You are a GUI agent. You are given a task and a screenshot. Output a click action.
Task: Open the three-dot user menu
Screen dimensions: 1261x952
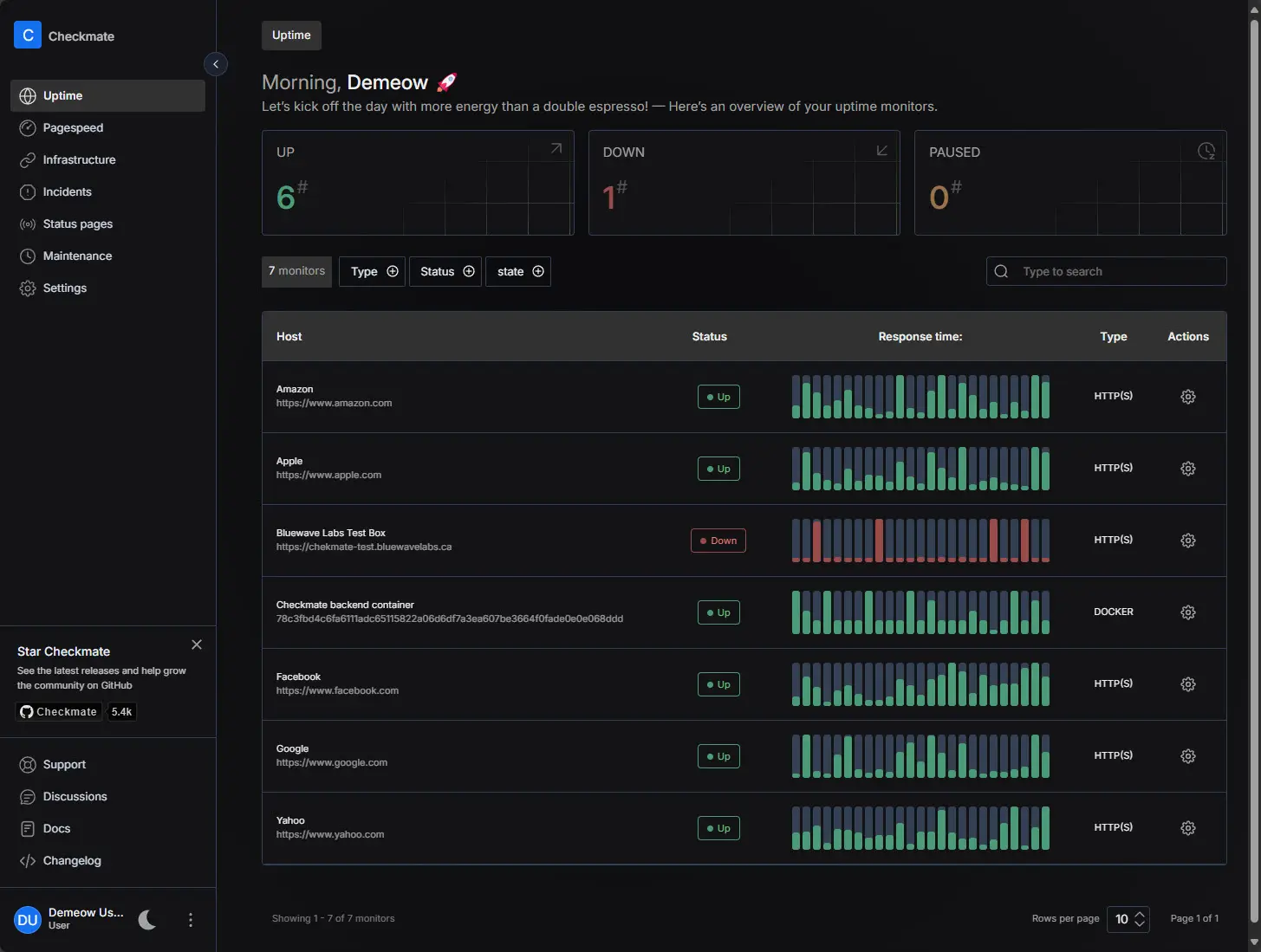point(191,920)
